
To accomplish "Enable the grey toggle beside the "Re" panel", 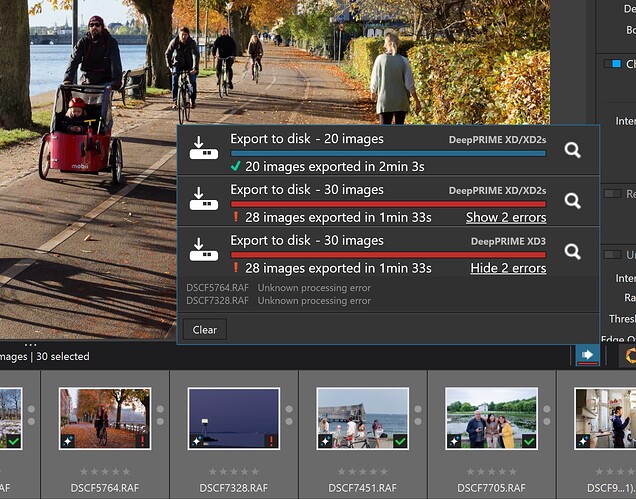I will coord(611,193).
